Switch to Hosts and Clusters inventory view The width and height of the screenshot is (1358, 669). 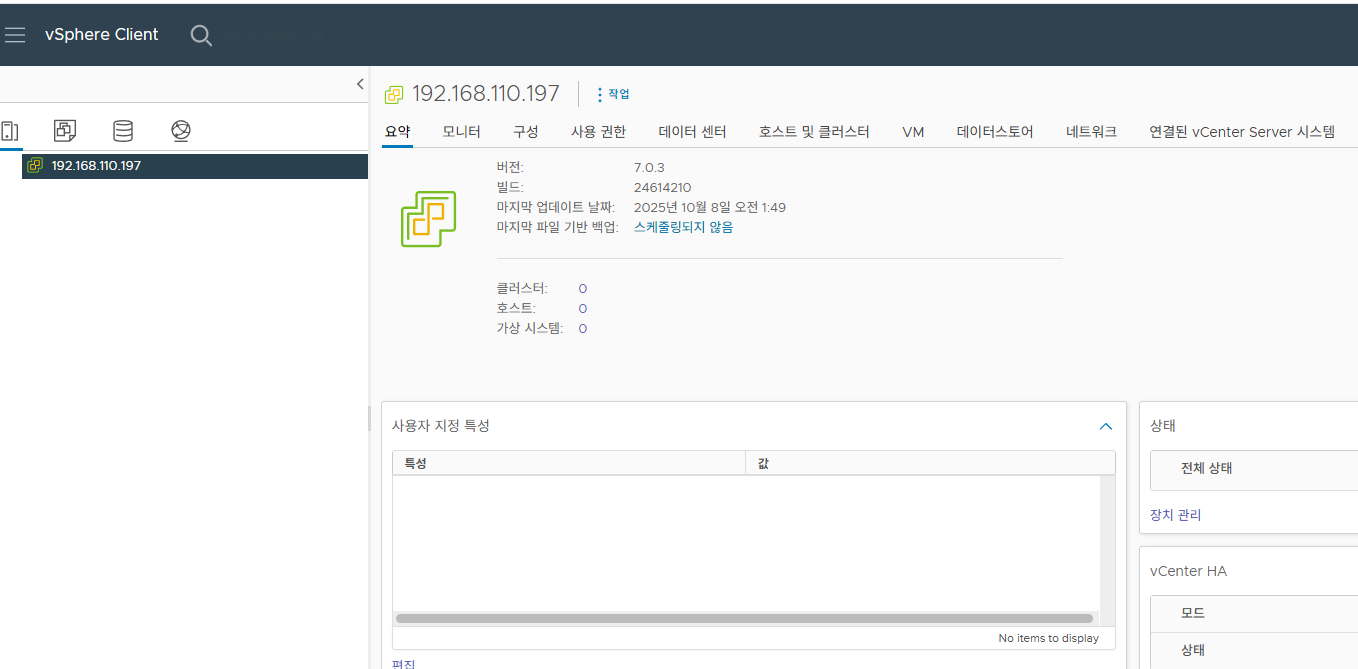[x=10, y=131]
